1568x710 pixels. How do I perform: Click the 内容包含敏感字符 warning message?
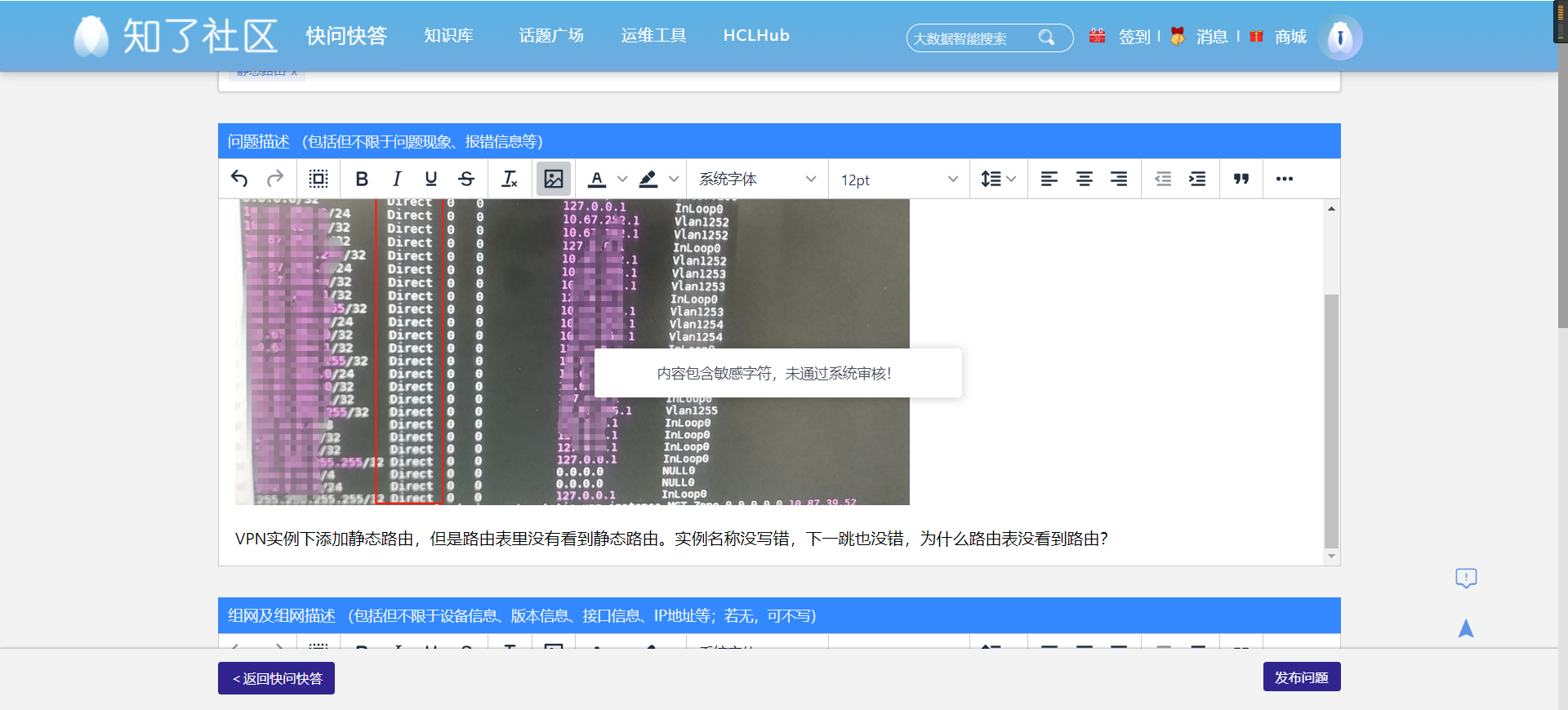point(777,373)
